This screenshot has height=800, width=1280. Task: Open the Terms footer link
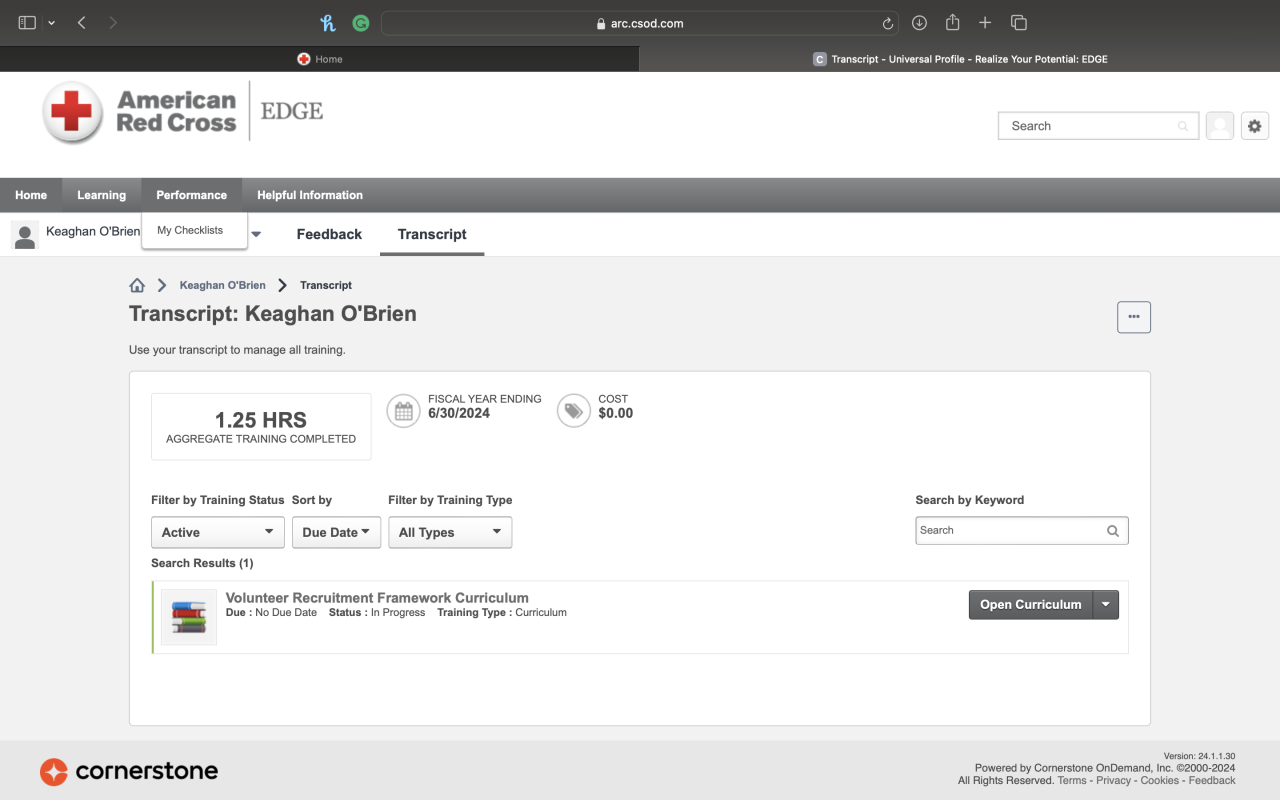click(x=1072, y=780)
